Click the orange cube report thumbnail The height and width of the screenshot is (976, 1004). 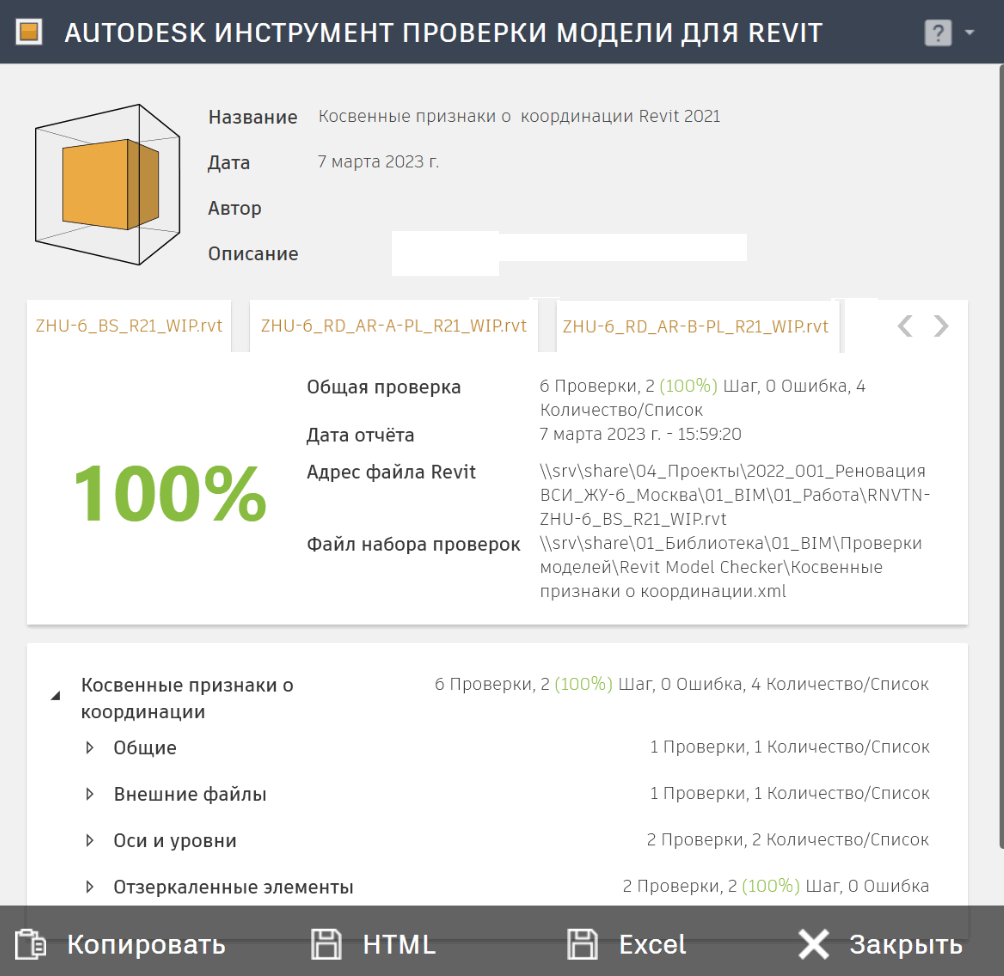(x=108, y=184)
